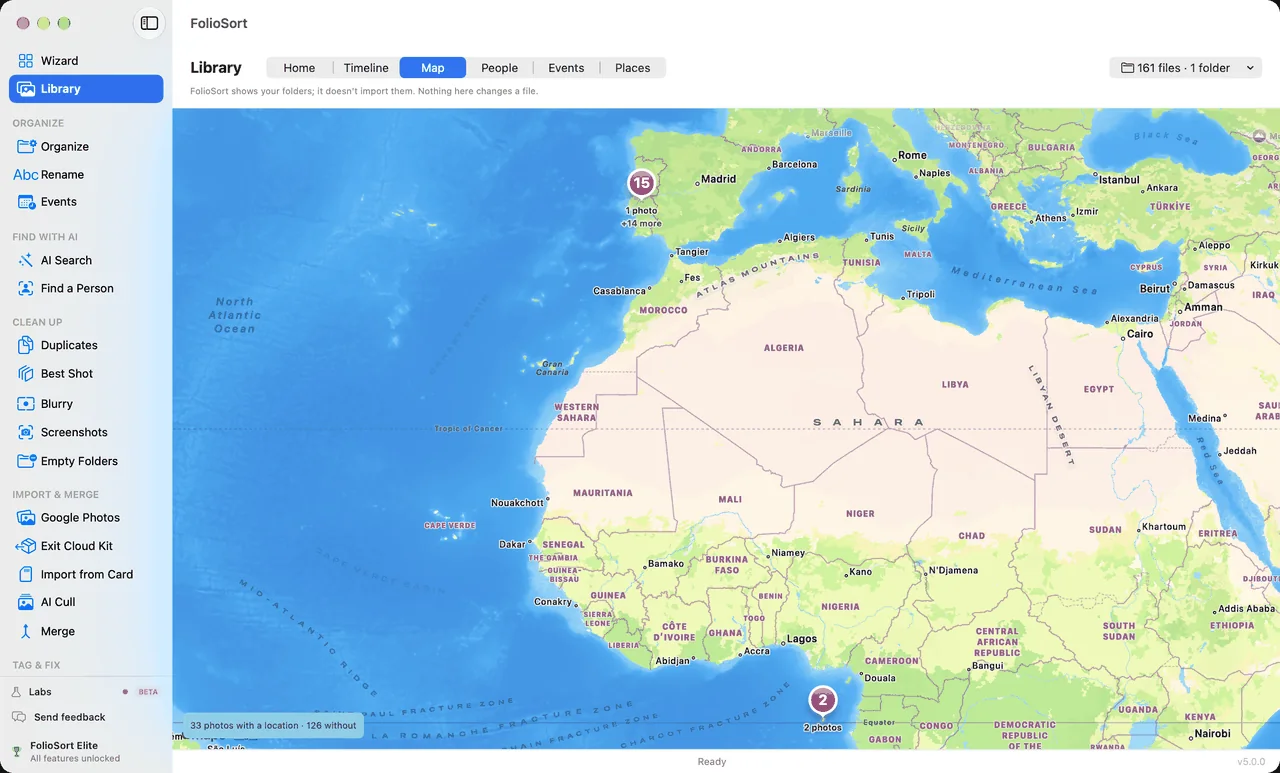Screen dimensions: 1280x773
Task: Click the Abc Rename icon
Action: (26, 175)
